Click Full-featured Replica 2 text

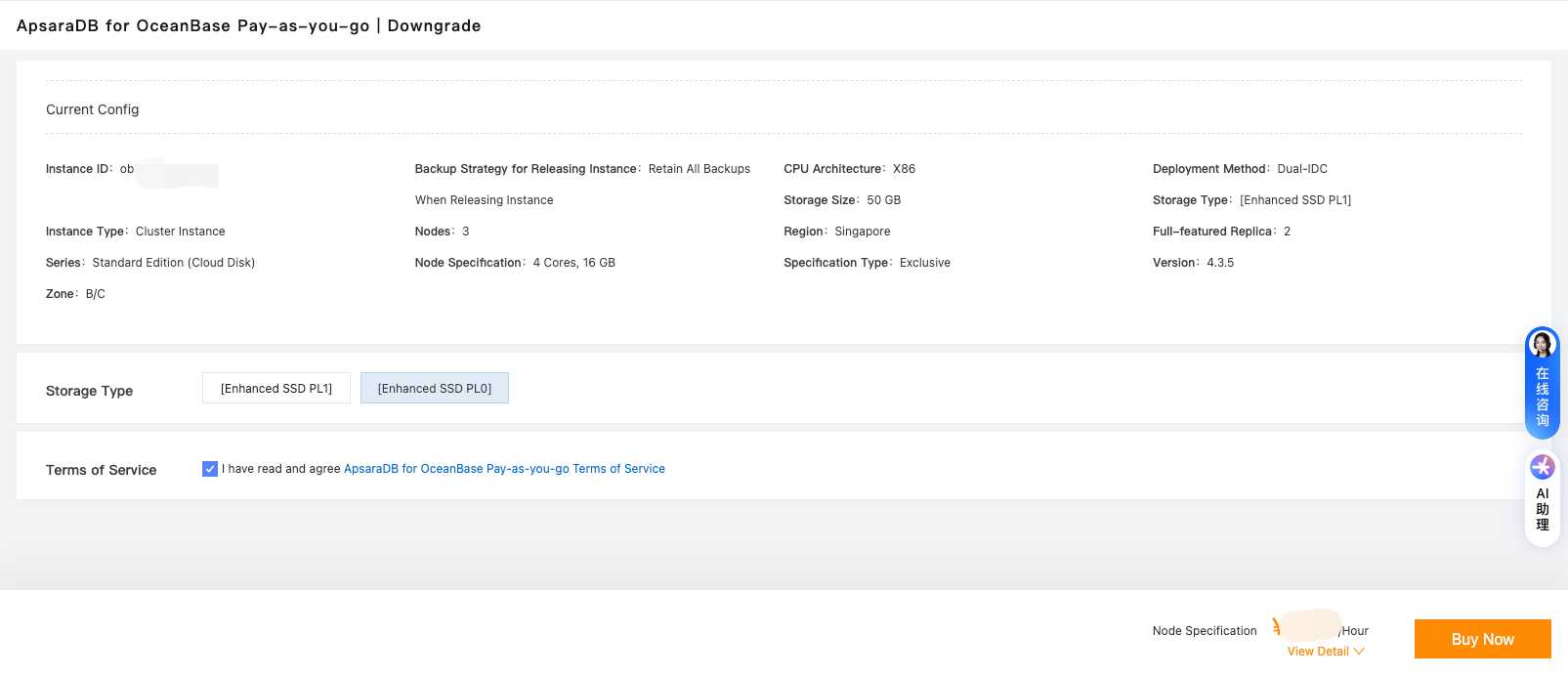point(1221,232)
